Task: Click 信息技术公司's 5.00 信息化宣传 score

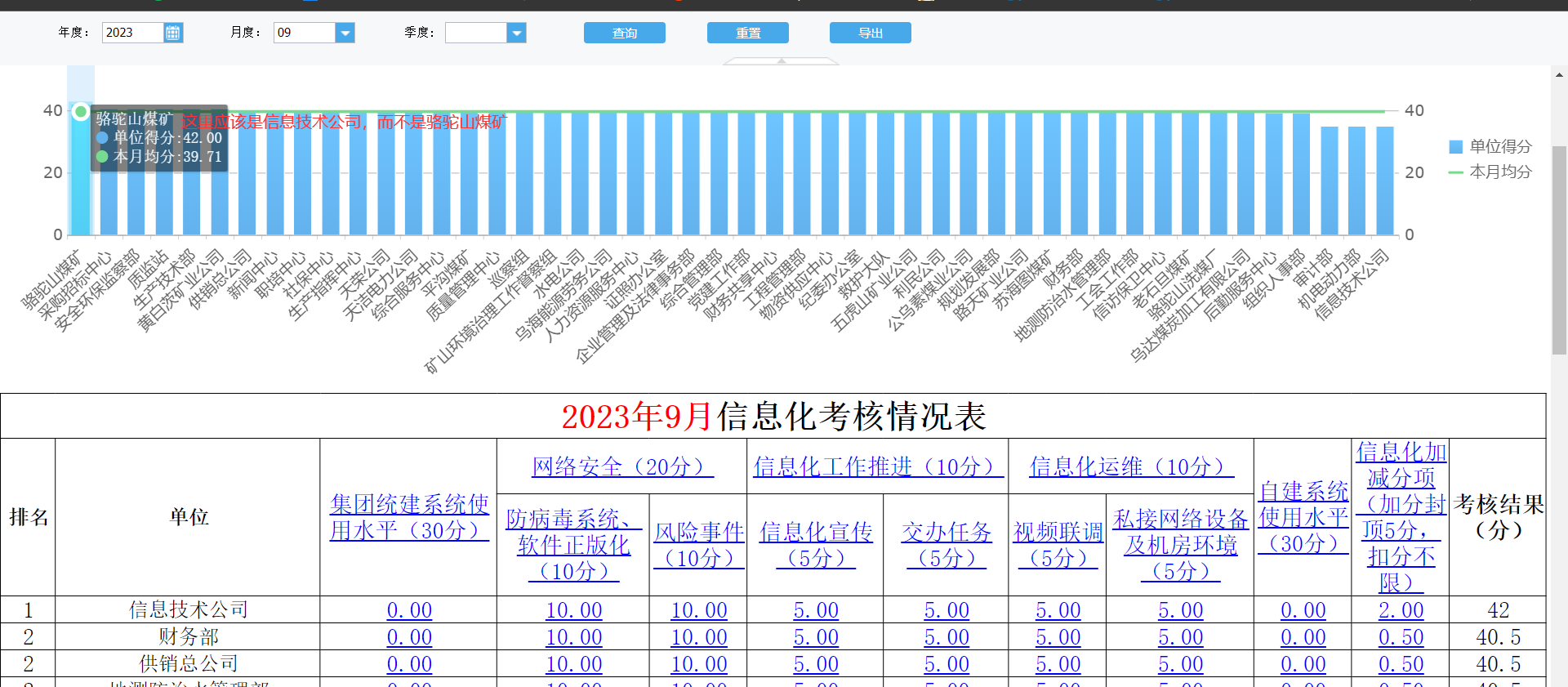Action: click(816, 610)
